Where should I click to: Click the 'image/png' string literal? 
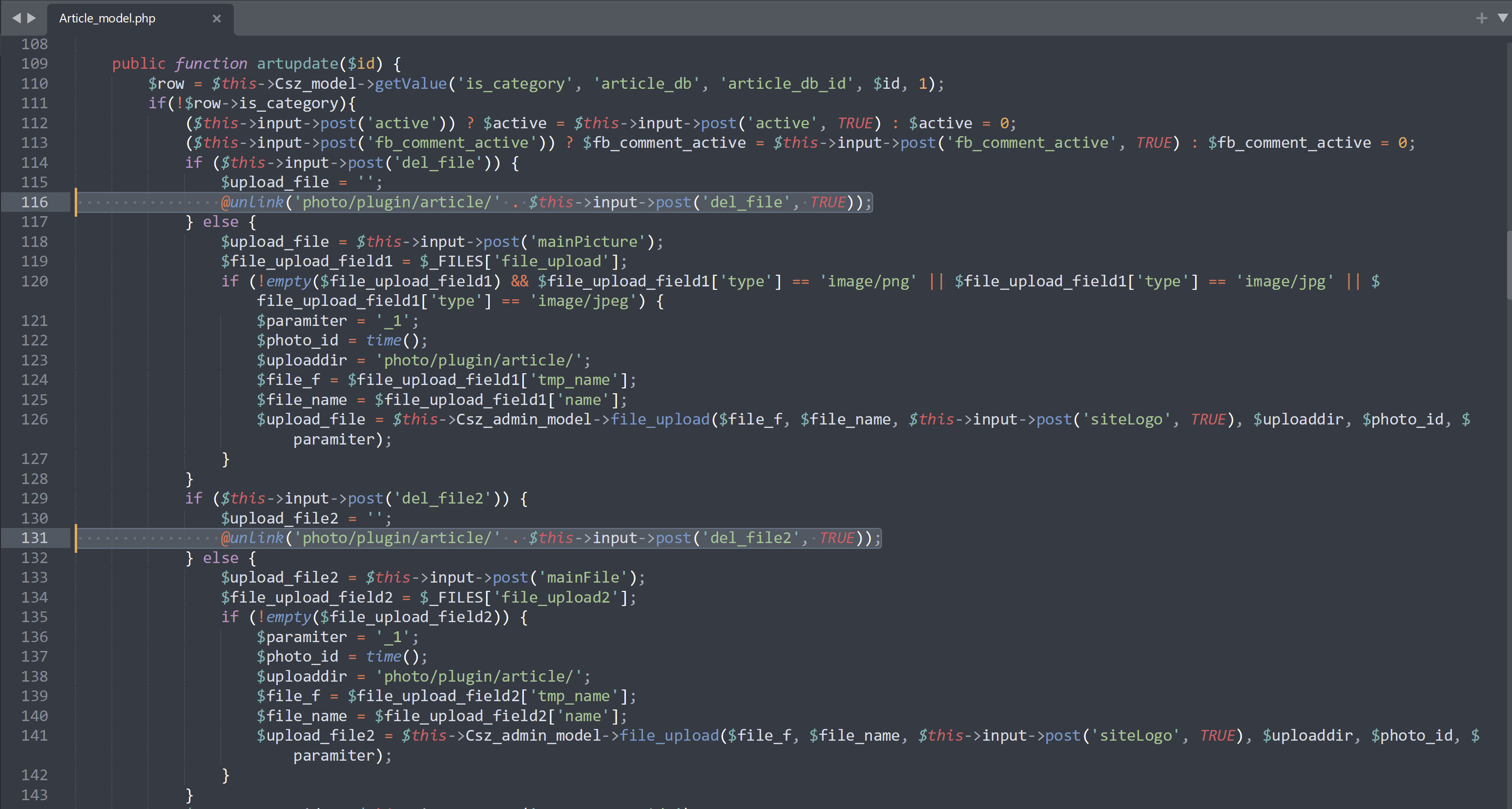click(868, 281)
